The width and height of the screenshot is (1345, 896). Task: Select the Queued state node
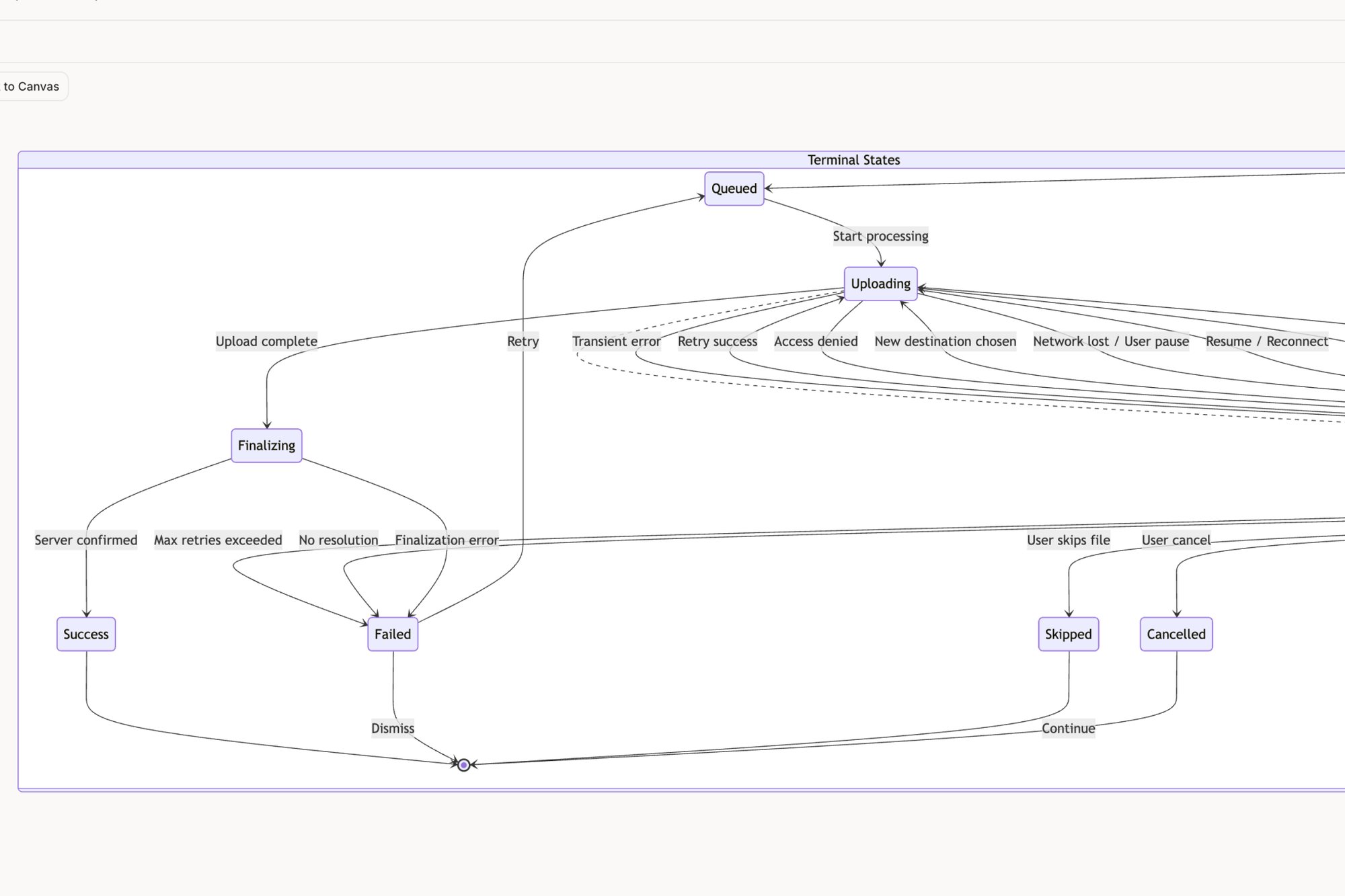pos(734,189)
